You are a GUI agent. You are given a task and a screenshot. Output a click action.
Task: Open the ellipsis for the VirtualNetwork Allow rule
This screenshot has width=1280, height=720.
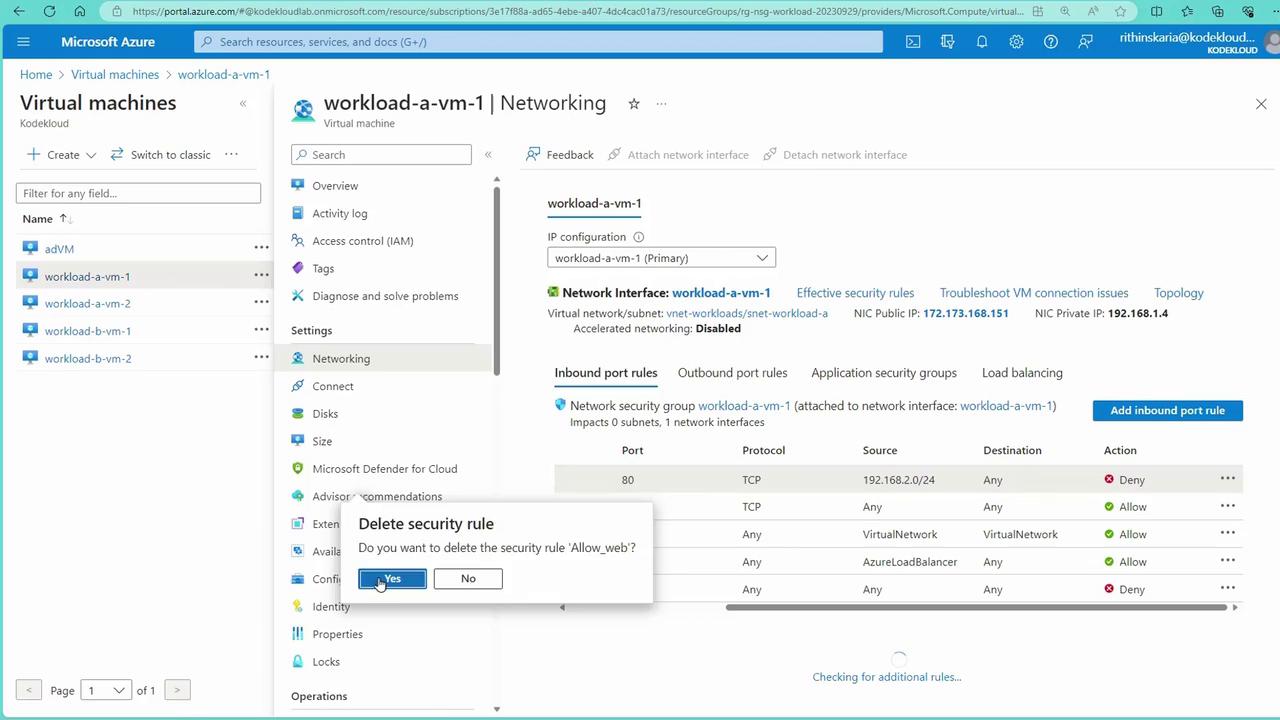coord(1227,534)
